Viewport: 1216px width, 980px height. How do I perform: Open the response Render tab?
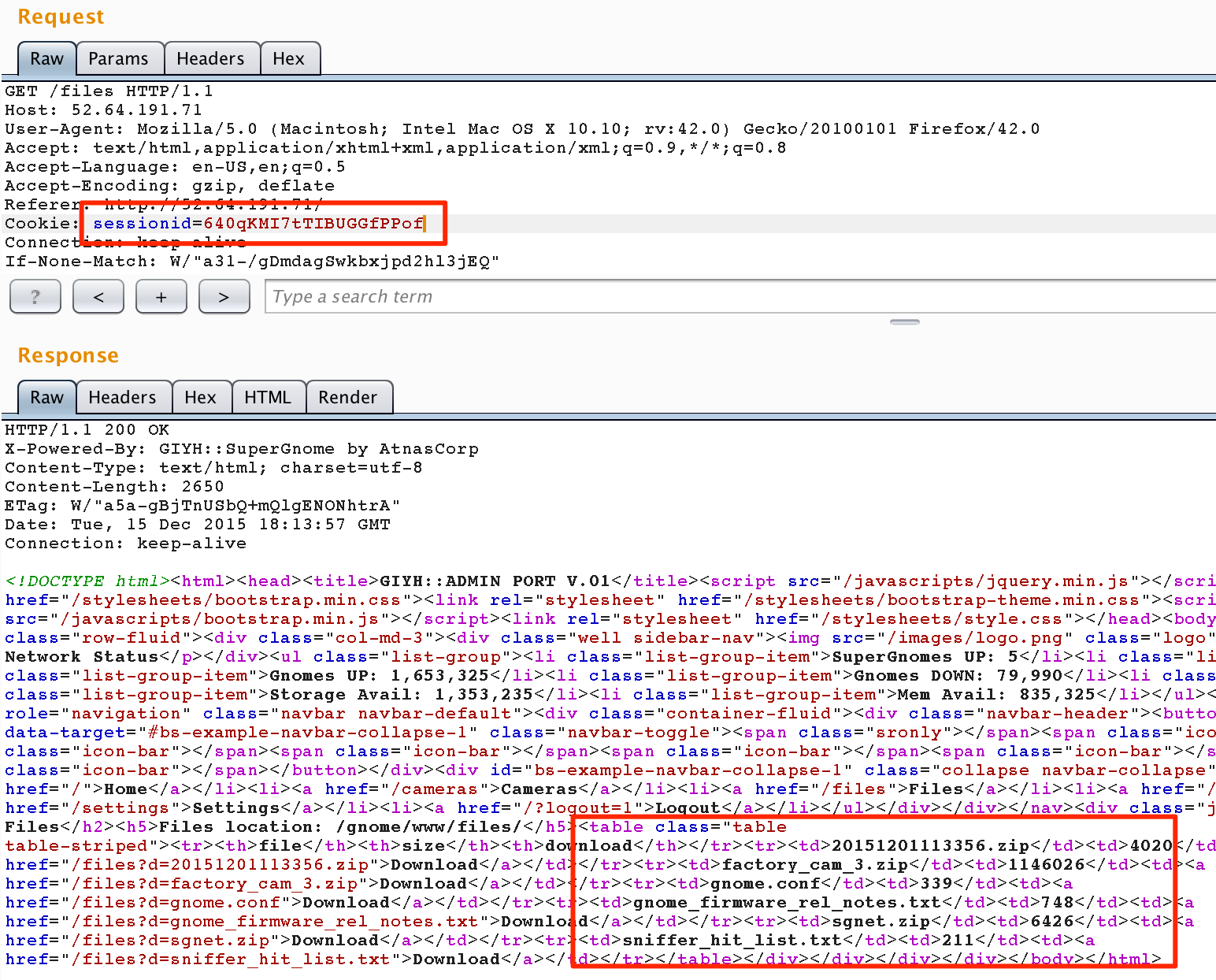coord(348,398)
